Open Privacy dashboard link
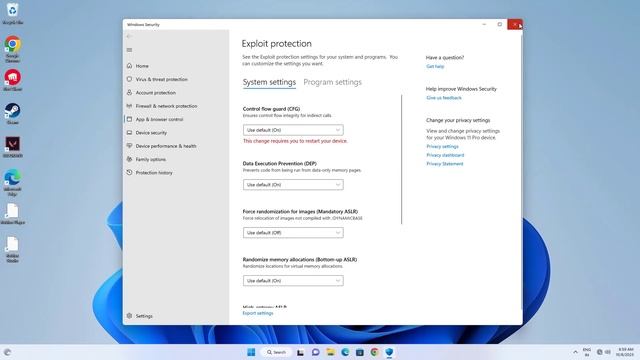 click(x=445, y=155)
